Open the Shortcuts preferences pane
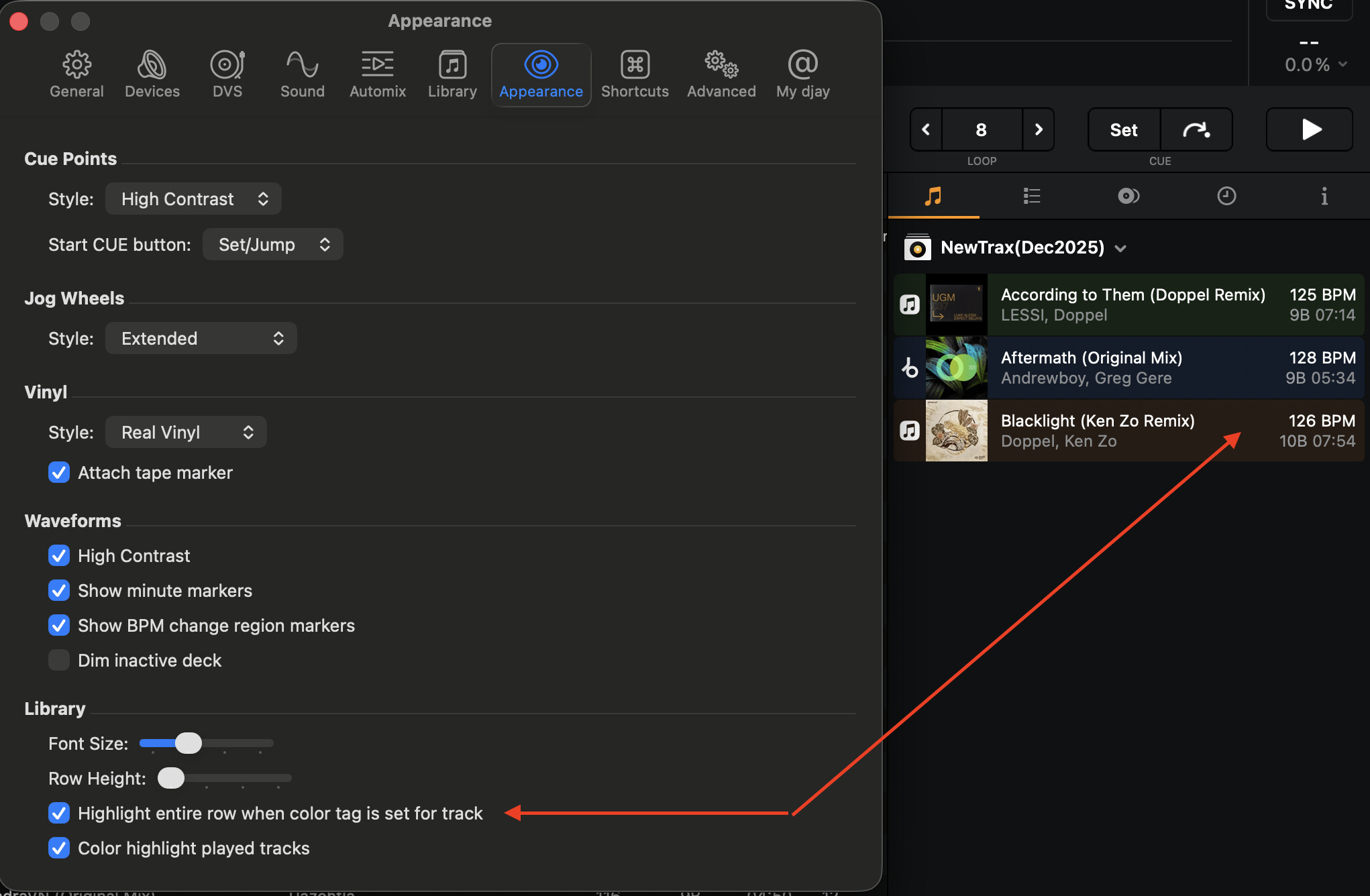1370x896 pixels. (634, 74)
